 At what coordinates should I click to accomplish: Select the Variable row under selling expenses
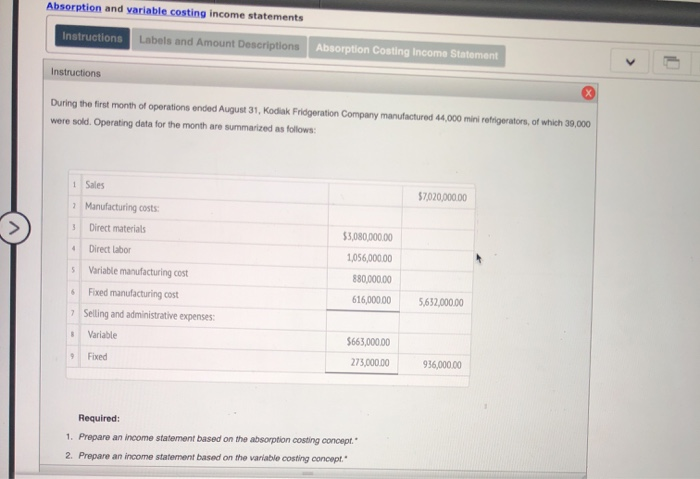[x=102, y=335]
